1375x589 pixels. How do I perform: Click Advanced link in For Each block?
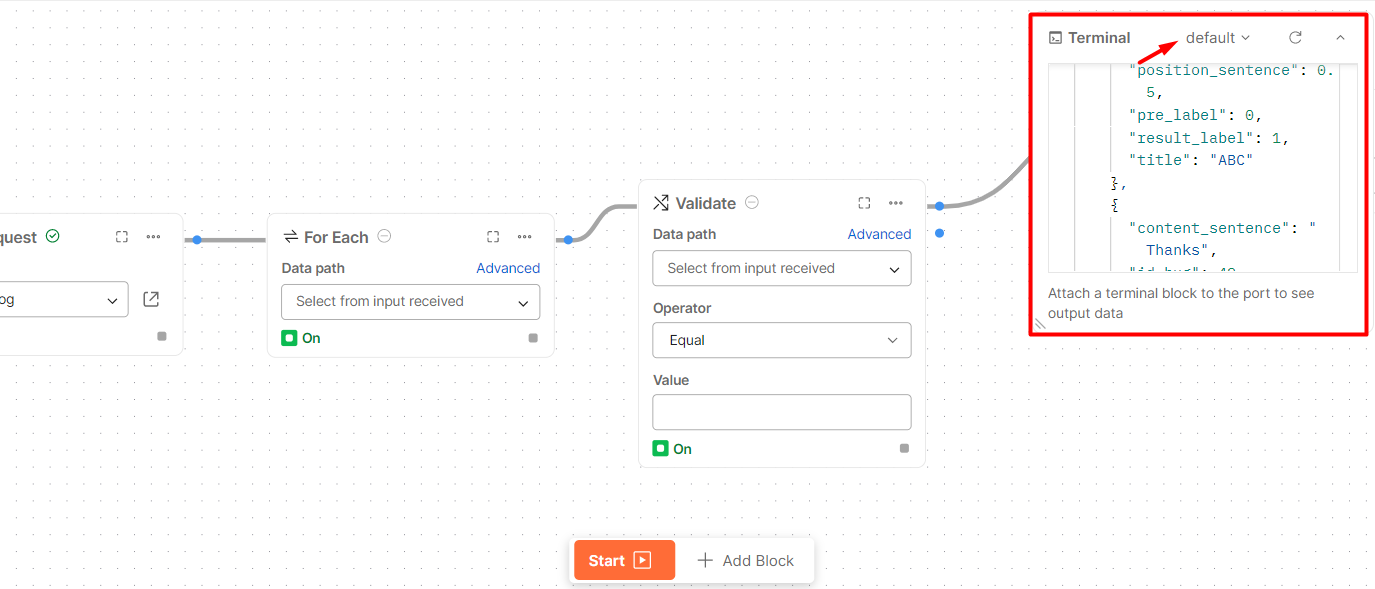[508, 268]
